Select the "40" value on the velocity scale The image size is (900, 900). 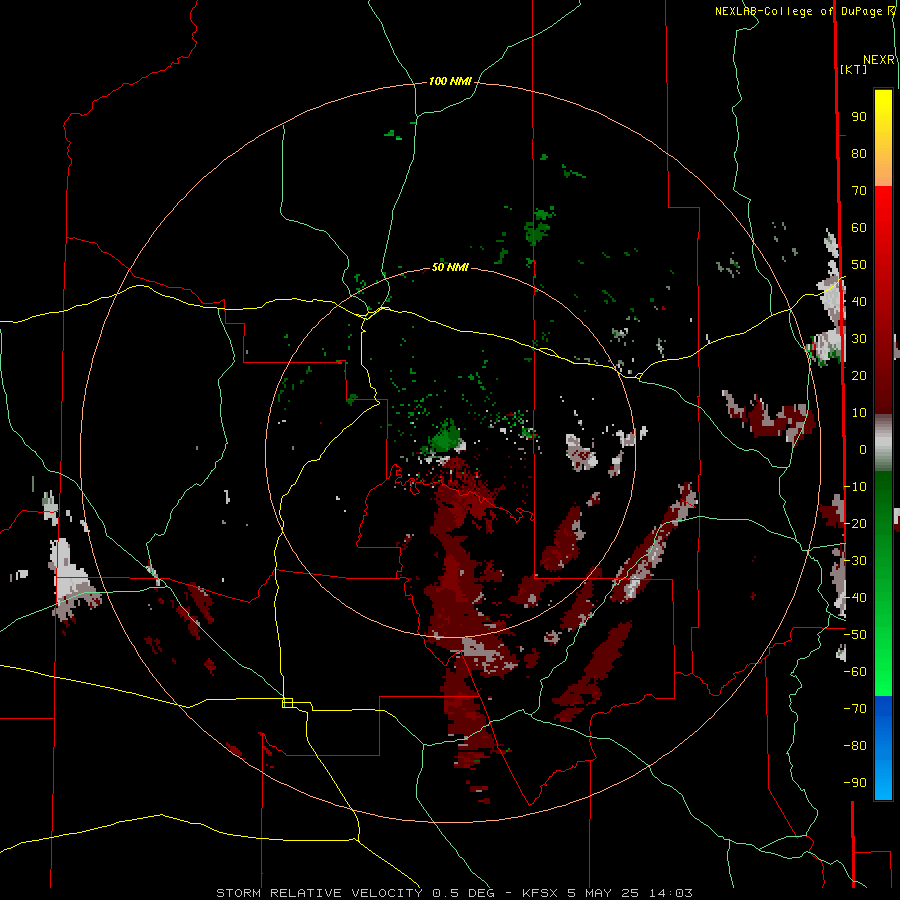pos(859,302)
